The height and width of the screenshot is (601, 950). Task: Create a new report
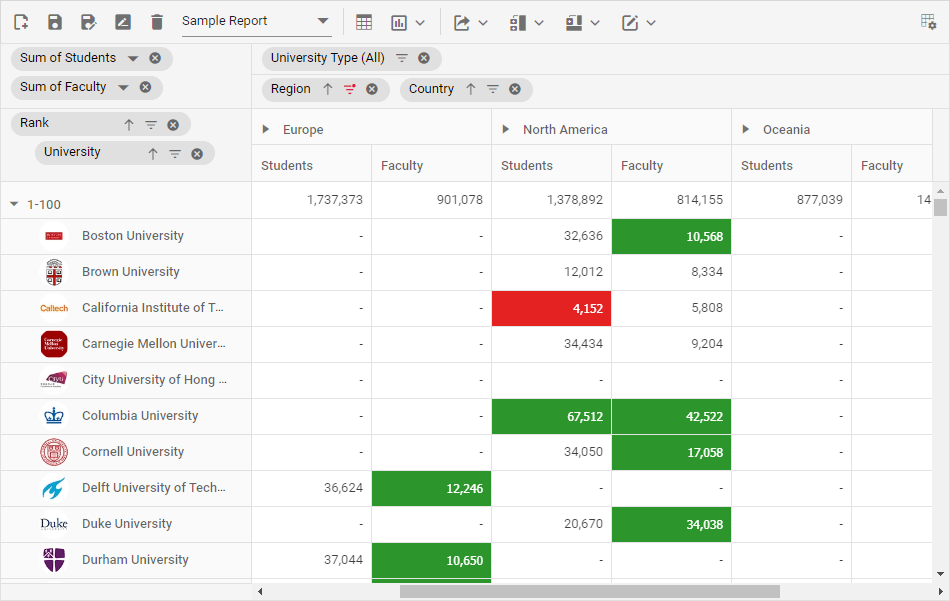pos(20,21)
